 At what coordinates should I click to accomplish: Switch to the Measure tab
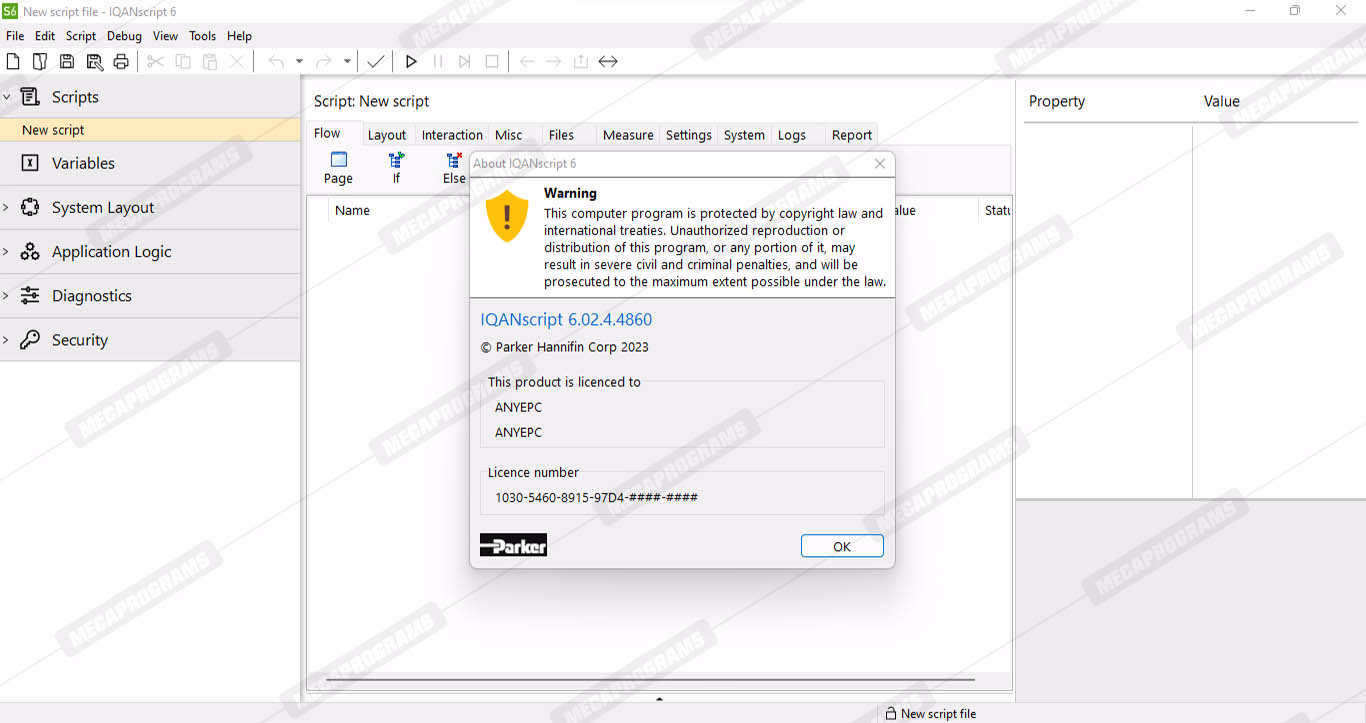click(x=628, y=135)
